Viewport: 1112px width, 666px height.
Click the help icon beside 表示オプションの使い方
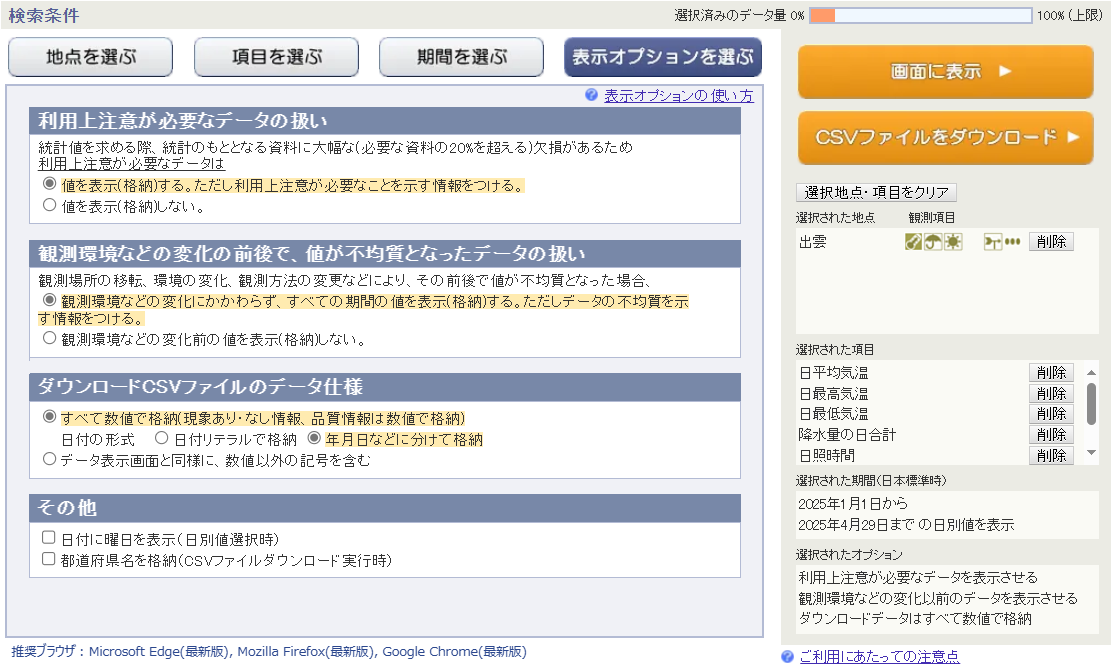pos(592,96)
